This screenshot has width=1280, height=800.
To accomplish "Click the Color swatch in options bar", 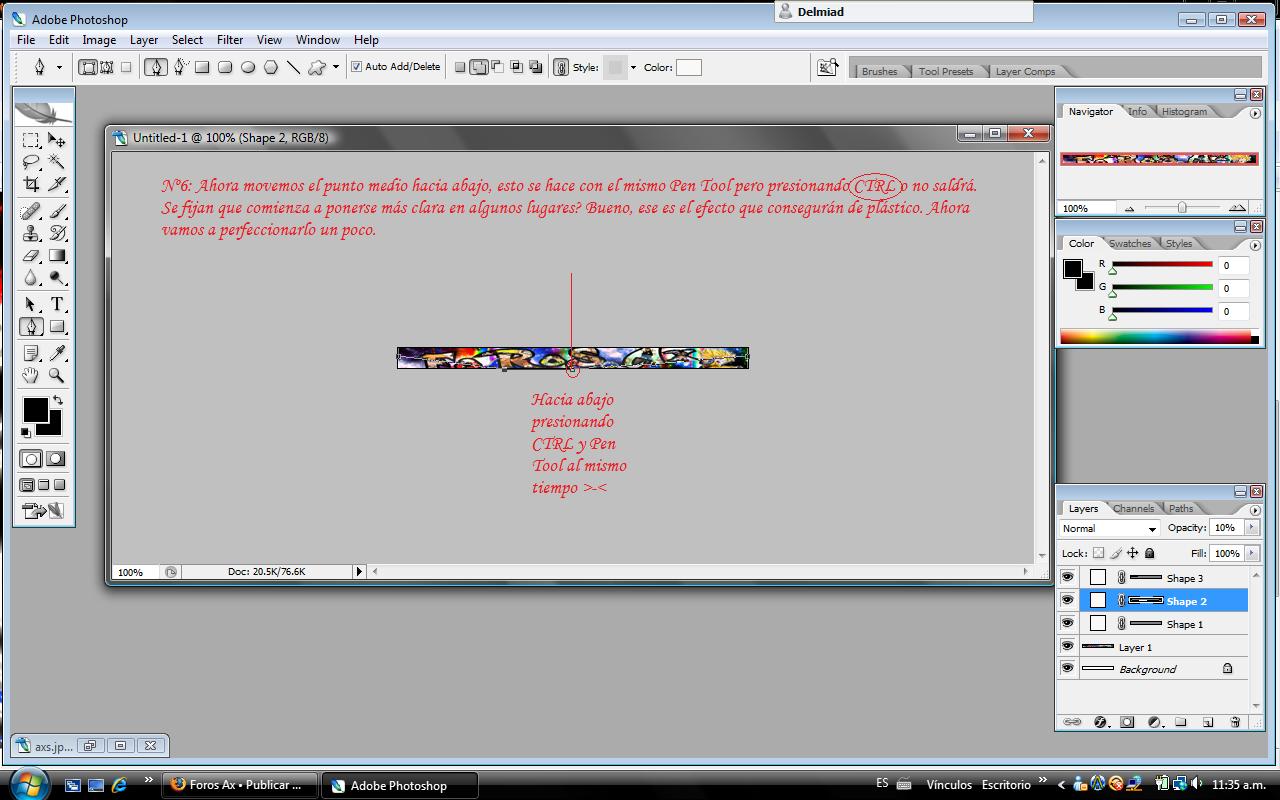I will click(689, 67).
